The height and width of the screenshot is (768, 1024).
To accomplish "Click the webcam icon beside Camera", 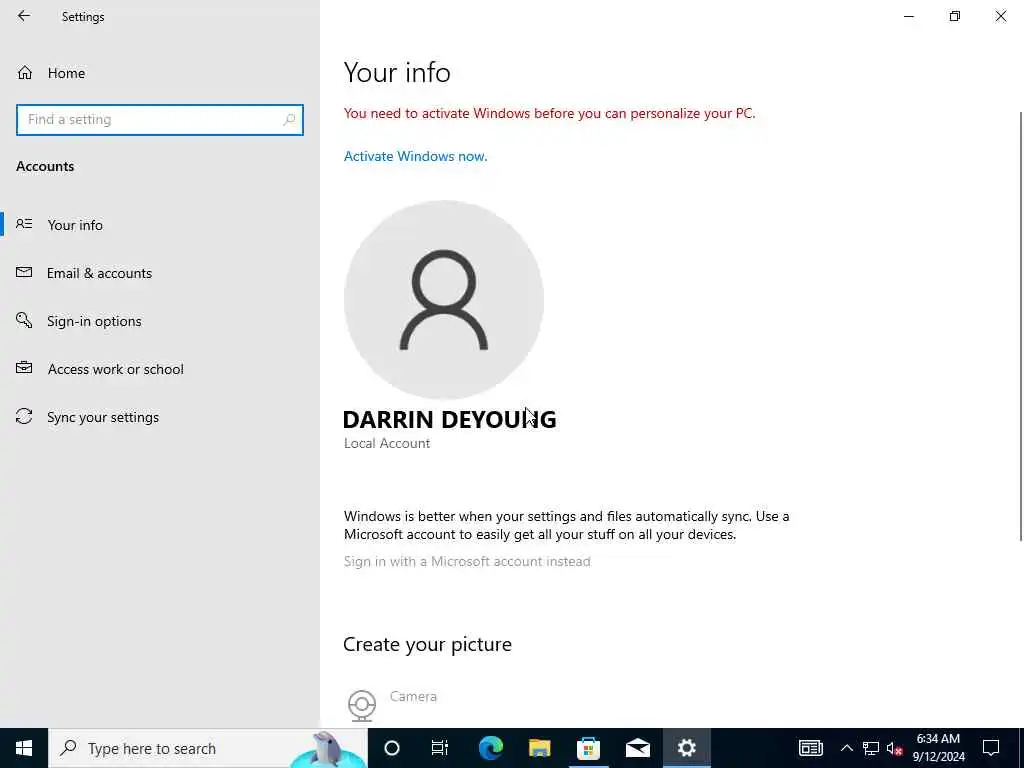I will click(x=362, y=705).
